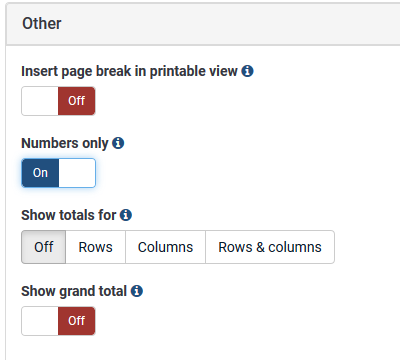Click white half of Numbers only switch
400x360 pixels.
coord(77,173)
